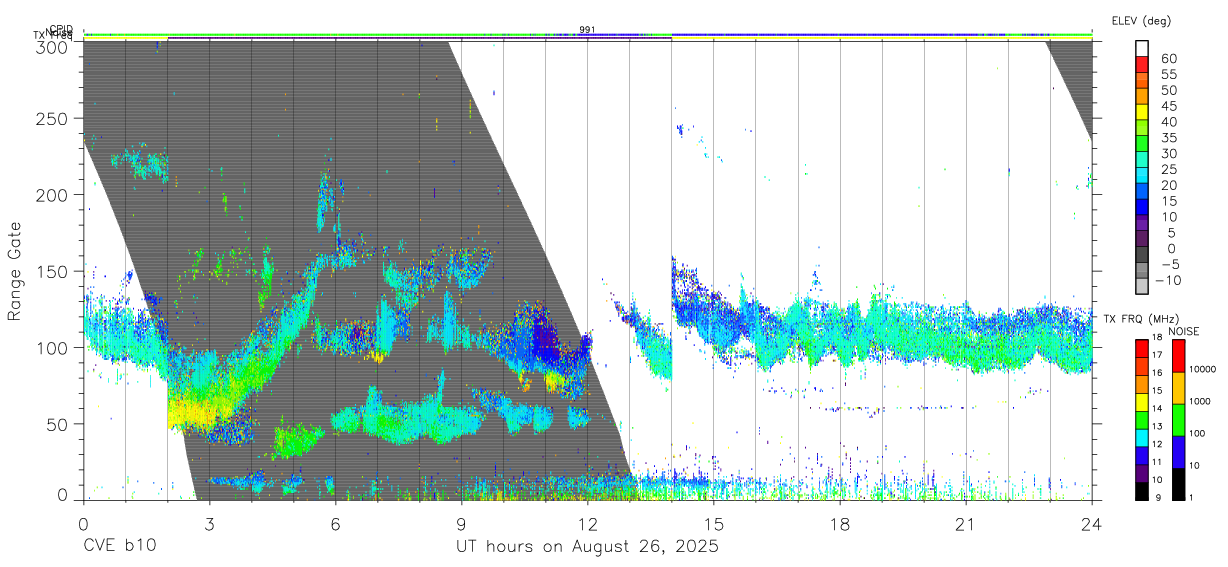1228x567 pixels.
Task: Select the blue swatch in NOISE bar
Action: click(x=1177, y=452)
